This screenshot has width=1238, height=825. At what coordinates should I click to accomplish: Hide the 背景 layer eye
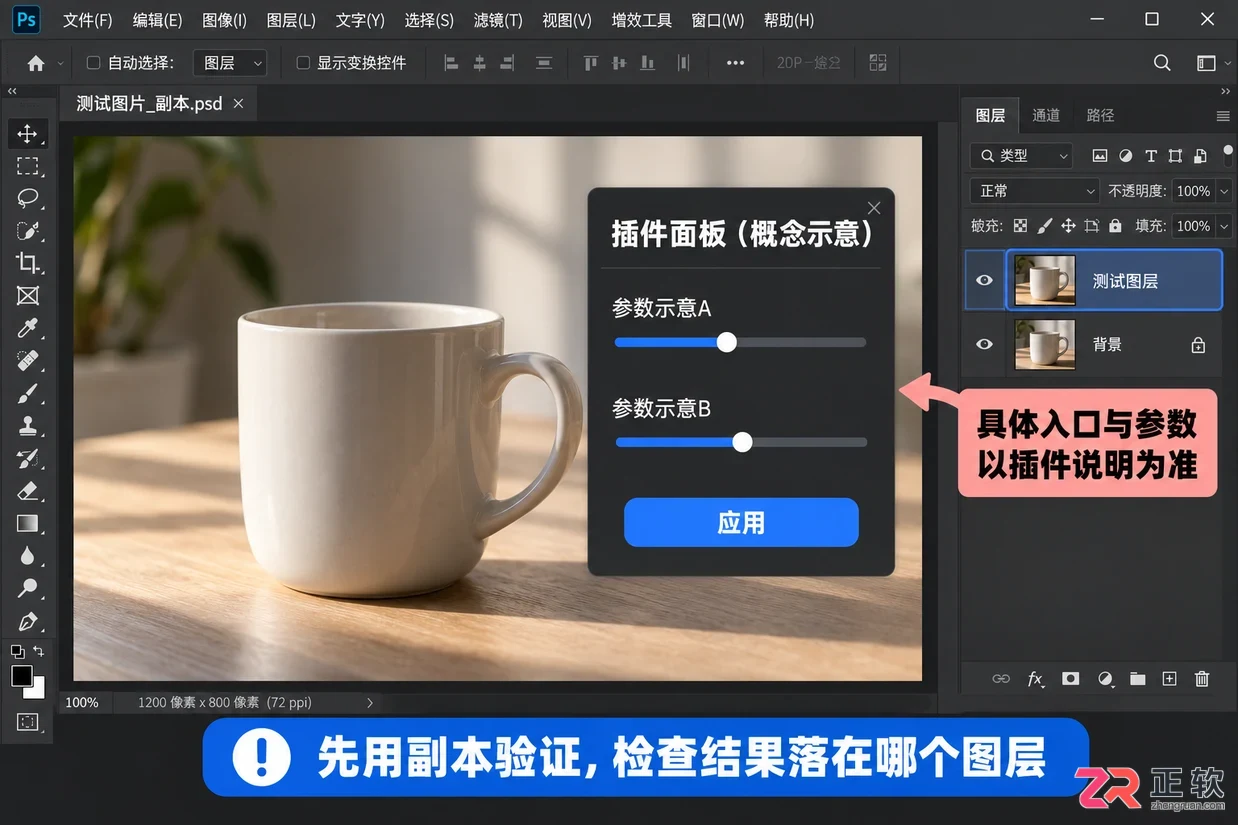[x=984, y=344]
